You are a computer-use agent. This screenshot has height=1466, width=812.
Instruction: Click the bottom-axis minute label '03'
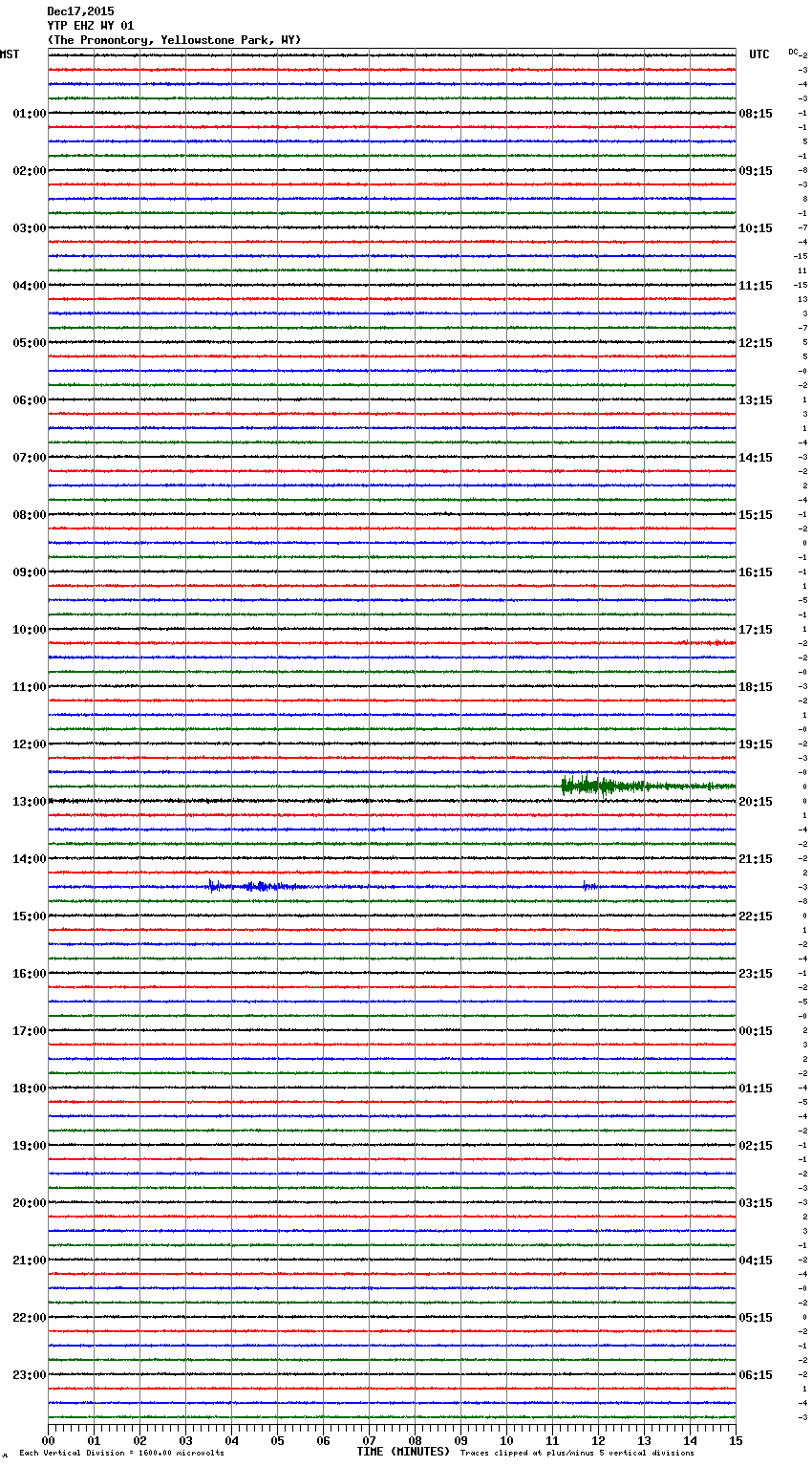(185, 1440)
